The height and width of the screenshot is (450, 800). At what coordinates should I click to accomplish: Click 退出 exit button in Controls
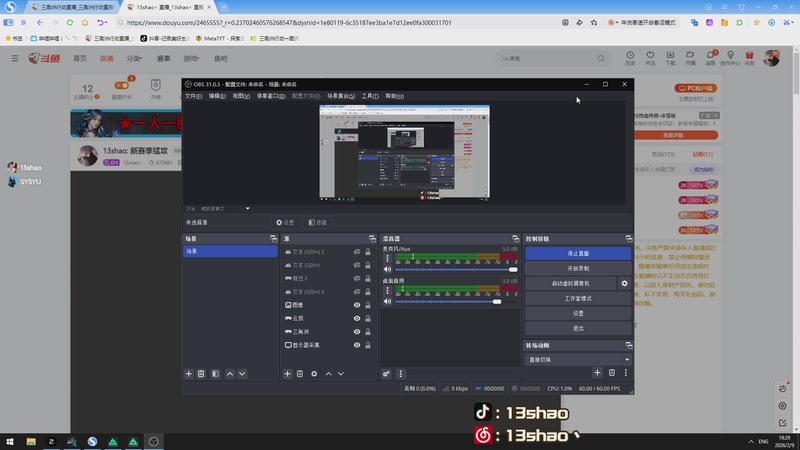click(578, 328)
